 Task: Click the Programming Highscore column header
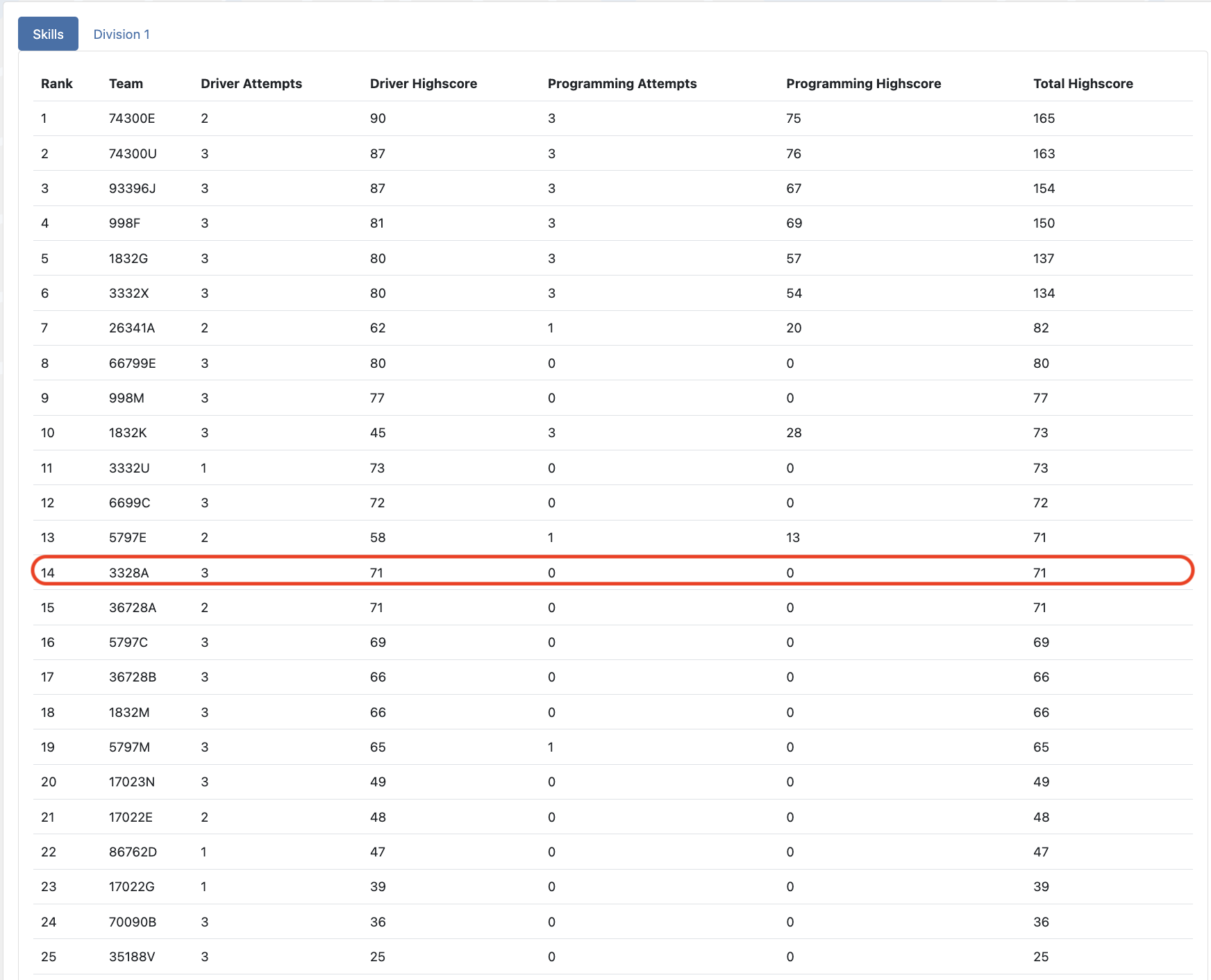point(863,83)
